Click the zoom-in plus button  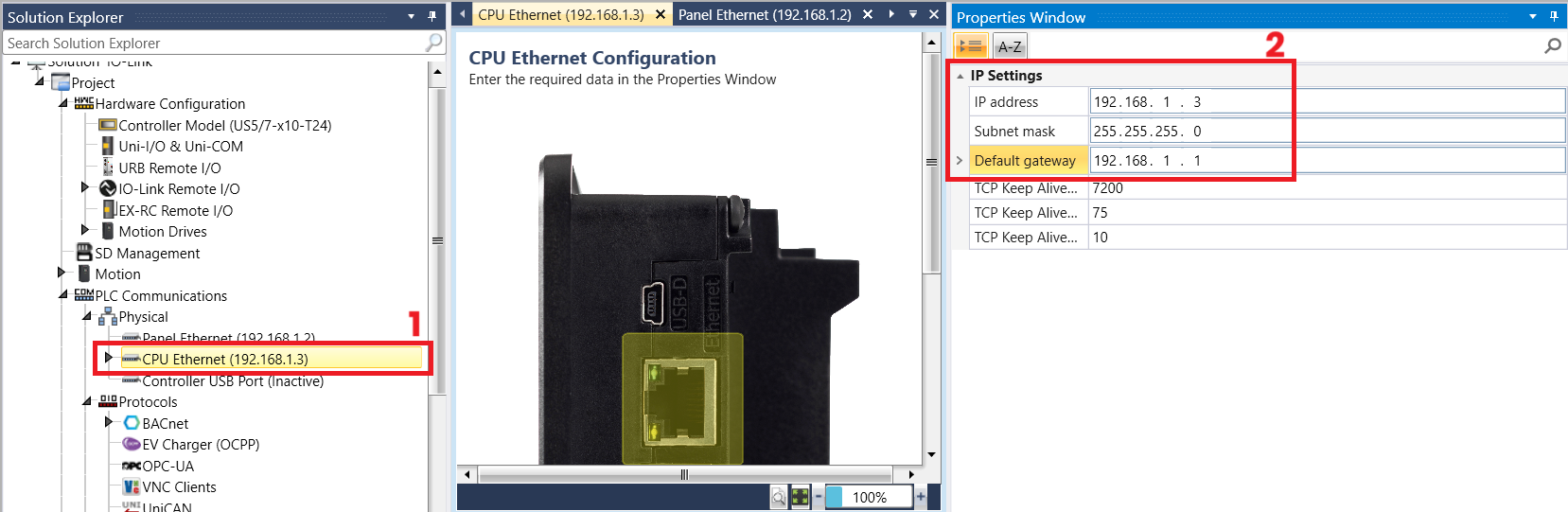(x=920, y=496)
